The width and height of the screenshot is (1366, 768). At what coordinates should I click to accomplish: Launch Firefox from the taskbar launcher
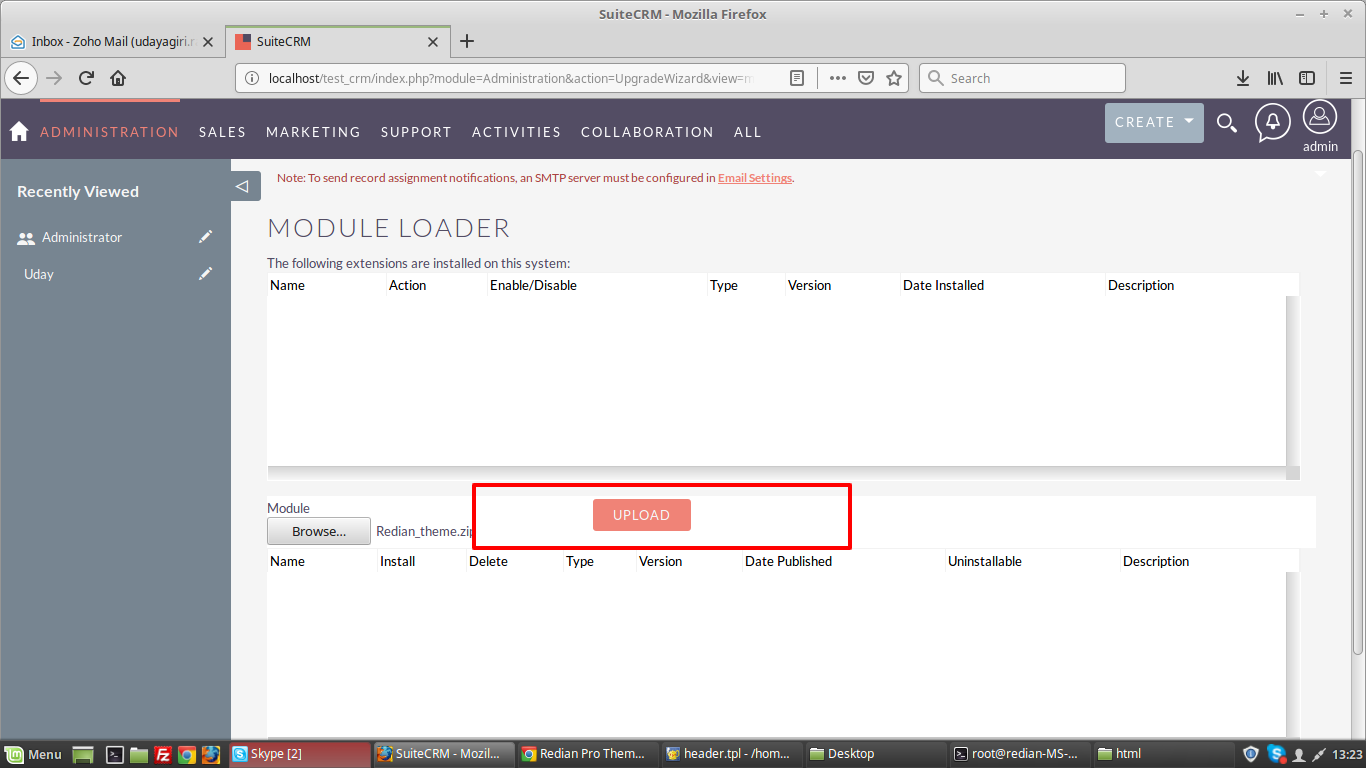(x=211, y=755)
